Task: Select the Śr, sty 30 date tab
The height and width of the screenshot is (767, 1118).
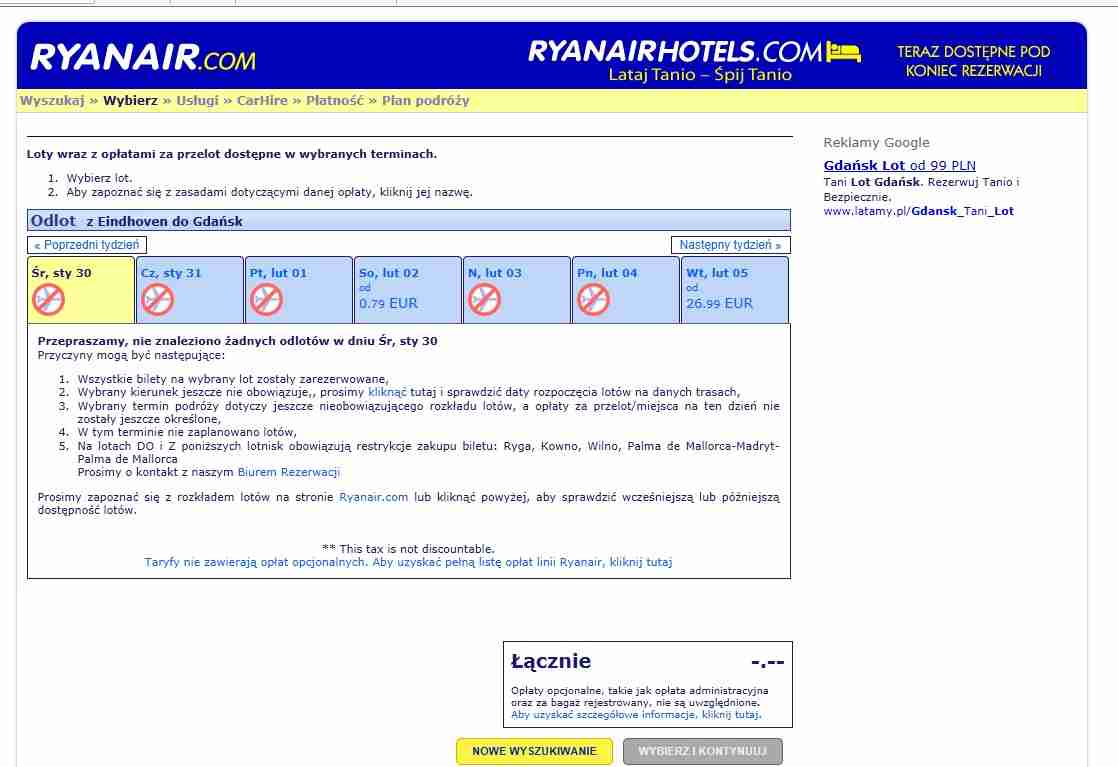Action: (x=81, y=290)
